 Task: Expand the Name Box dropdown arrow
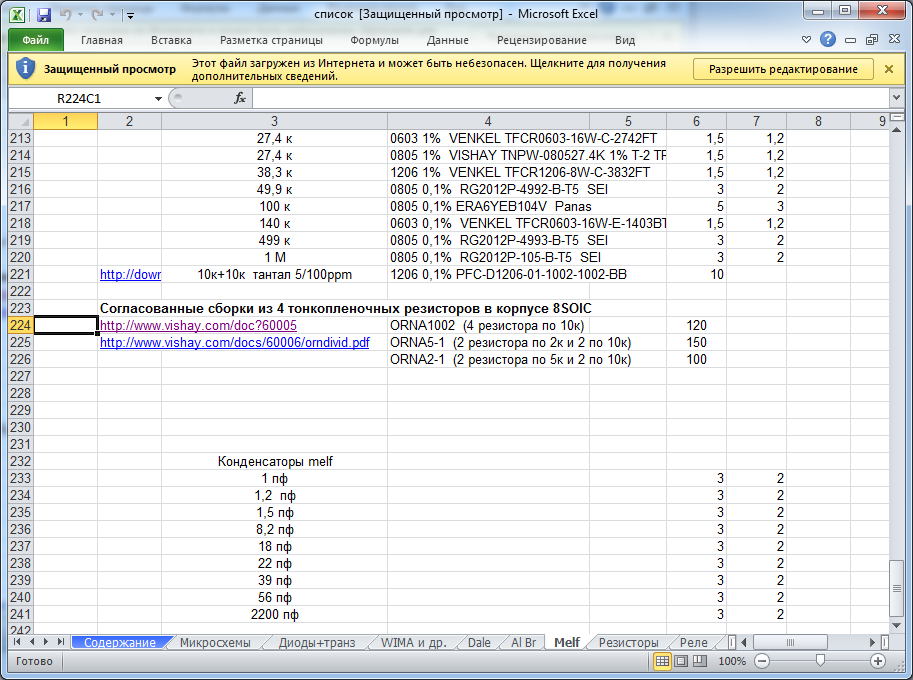158,98
